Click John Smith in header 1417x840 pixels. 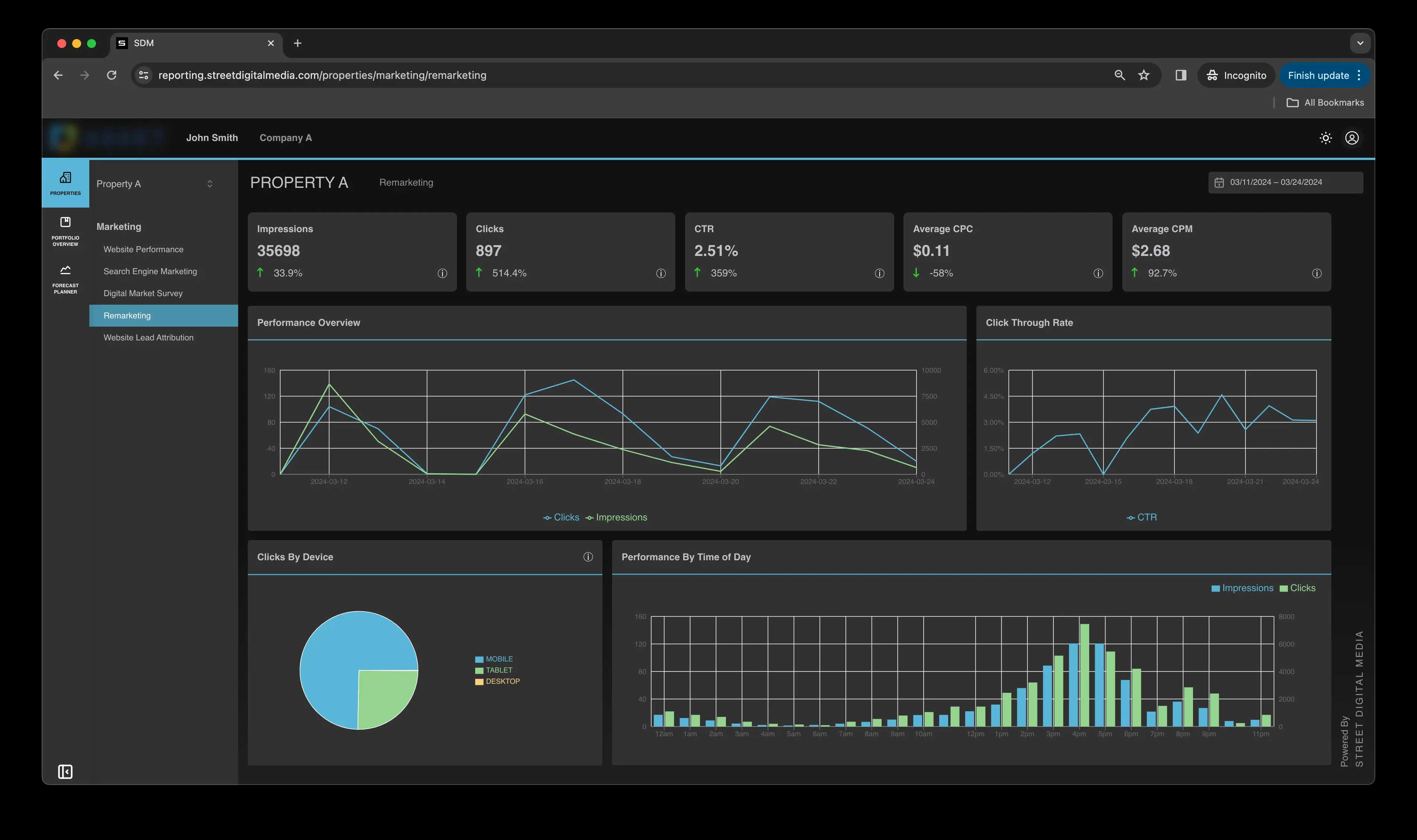coord(212,138)
